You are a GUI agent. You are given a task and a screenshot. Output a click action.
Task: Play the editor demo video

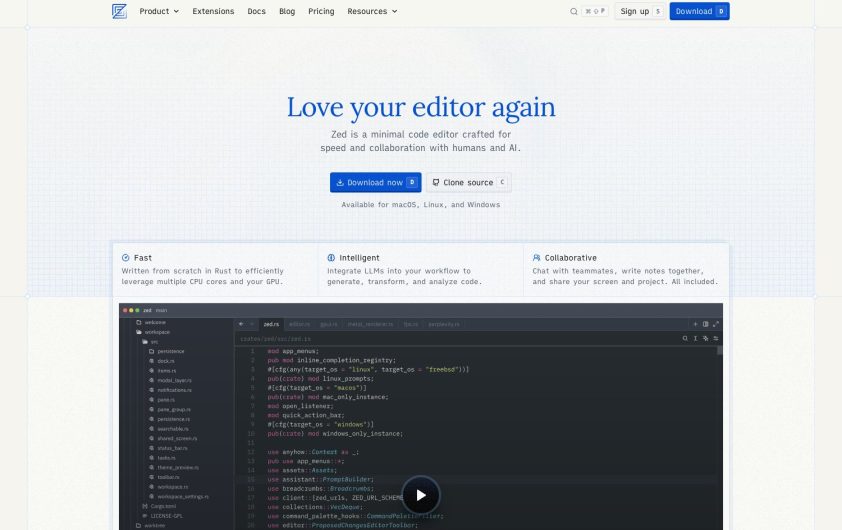tap(421, 495)
